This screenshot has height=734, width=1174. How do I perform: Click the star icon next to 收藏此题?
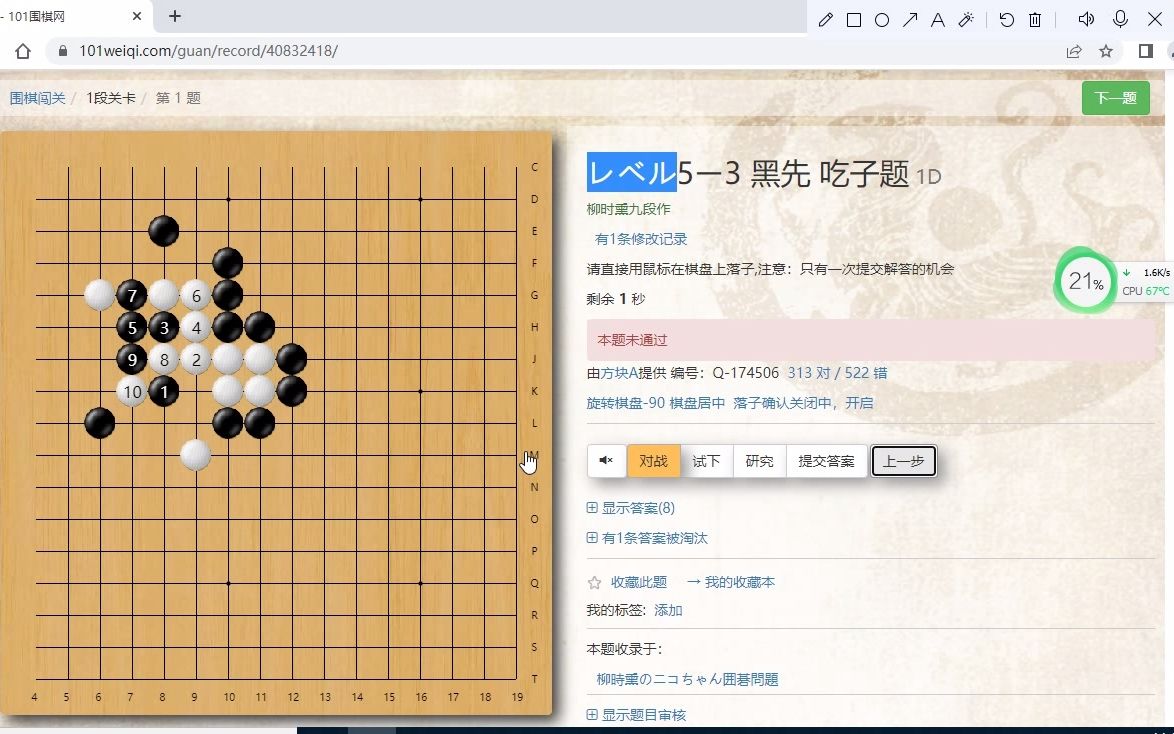click(594, 582)
